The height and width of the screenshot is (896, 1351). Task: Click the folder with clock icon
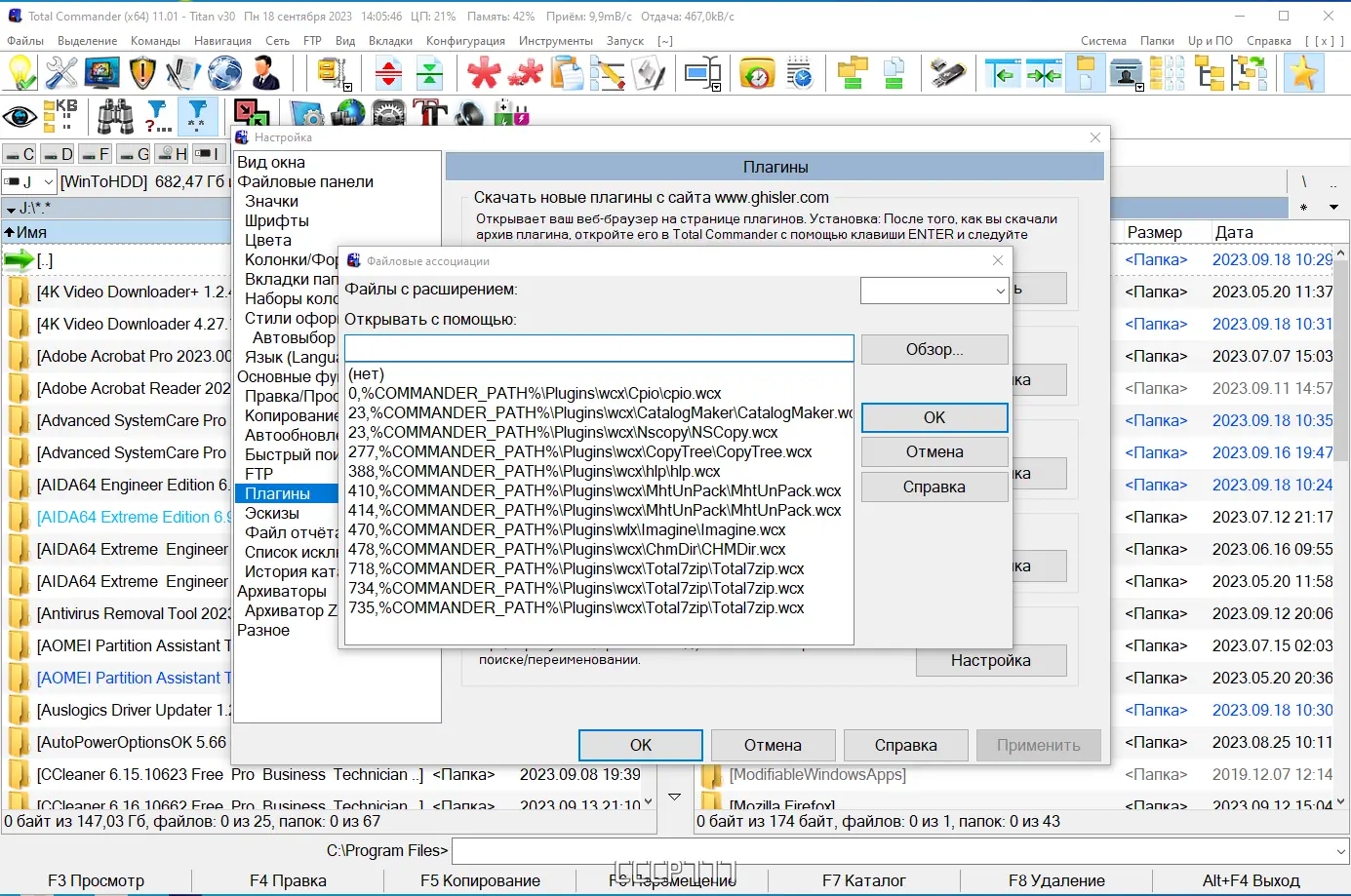pyautogui.click(x=757, y=73)
